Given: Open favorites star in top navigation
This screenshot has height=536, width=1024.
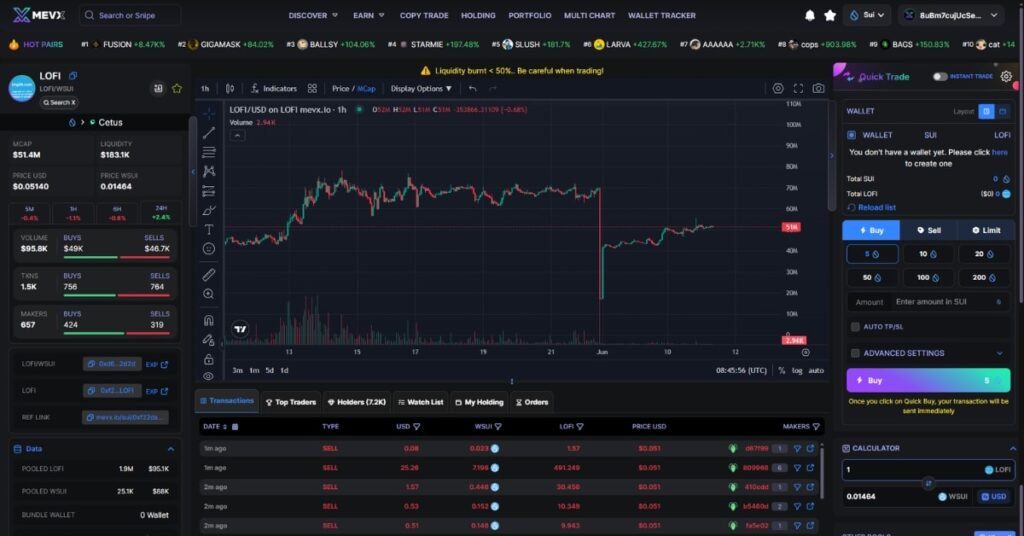Looking at the screenshot, I should point(830,15).
